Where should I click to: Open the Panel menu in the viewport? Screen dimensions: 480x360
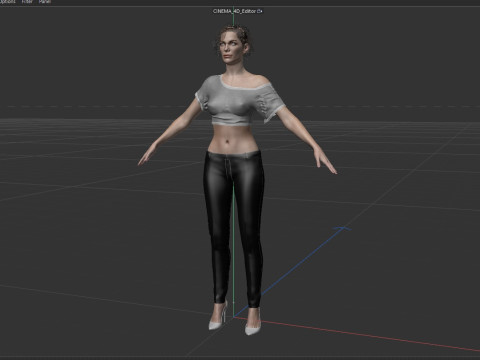click(44, 2)
